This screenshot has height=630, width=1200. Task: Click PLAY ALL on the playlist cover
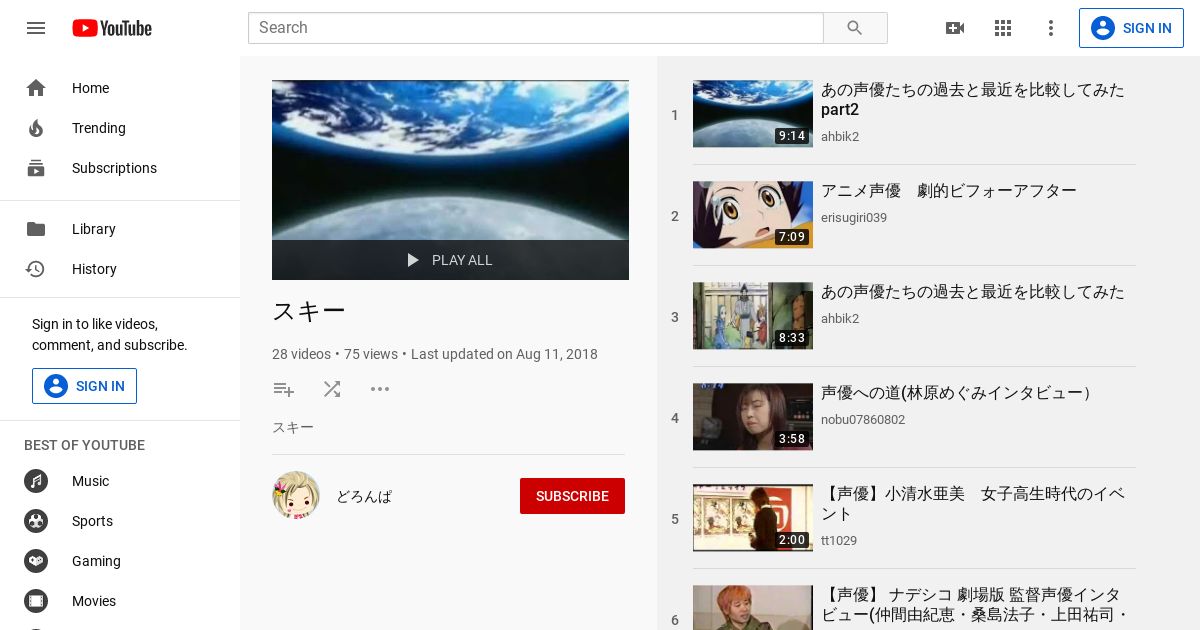[x=450, y=260]
